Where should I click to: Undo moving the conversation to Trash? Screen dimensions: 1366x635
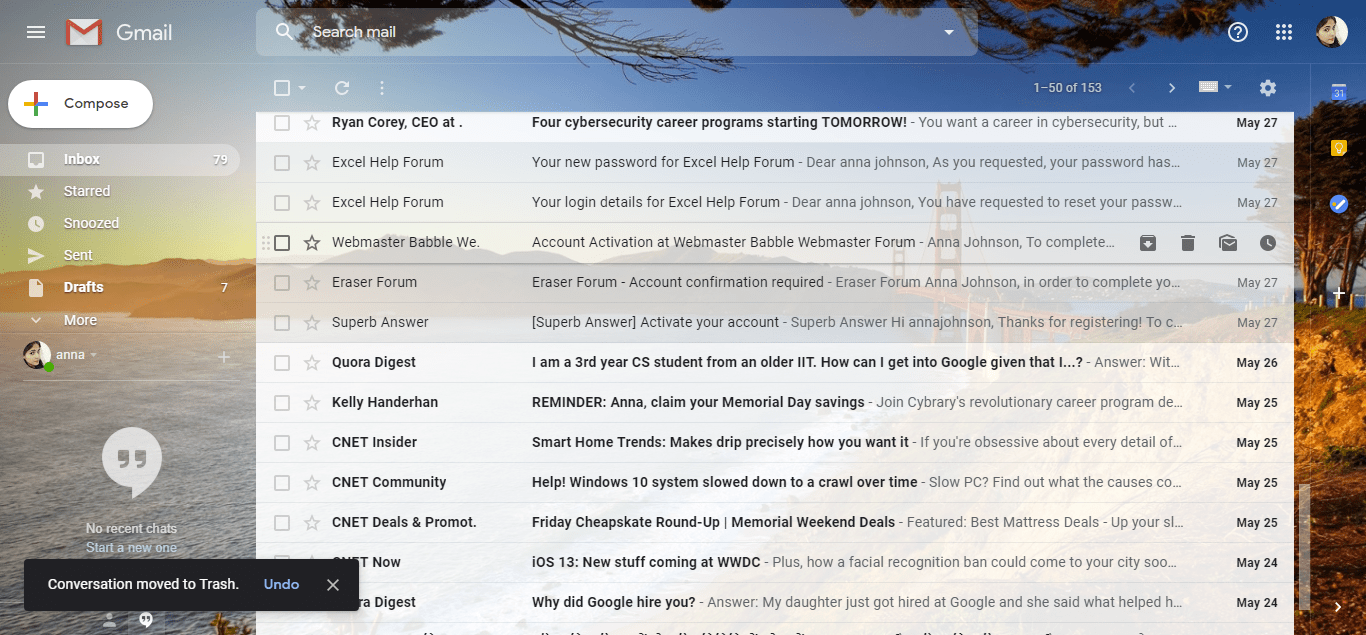coord(281,584)
